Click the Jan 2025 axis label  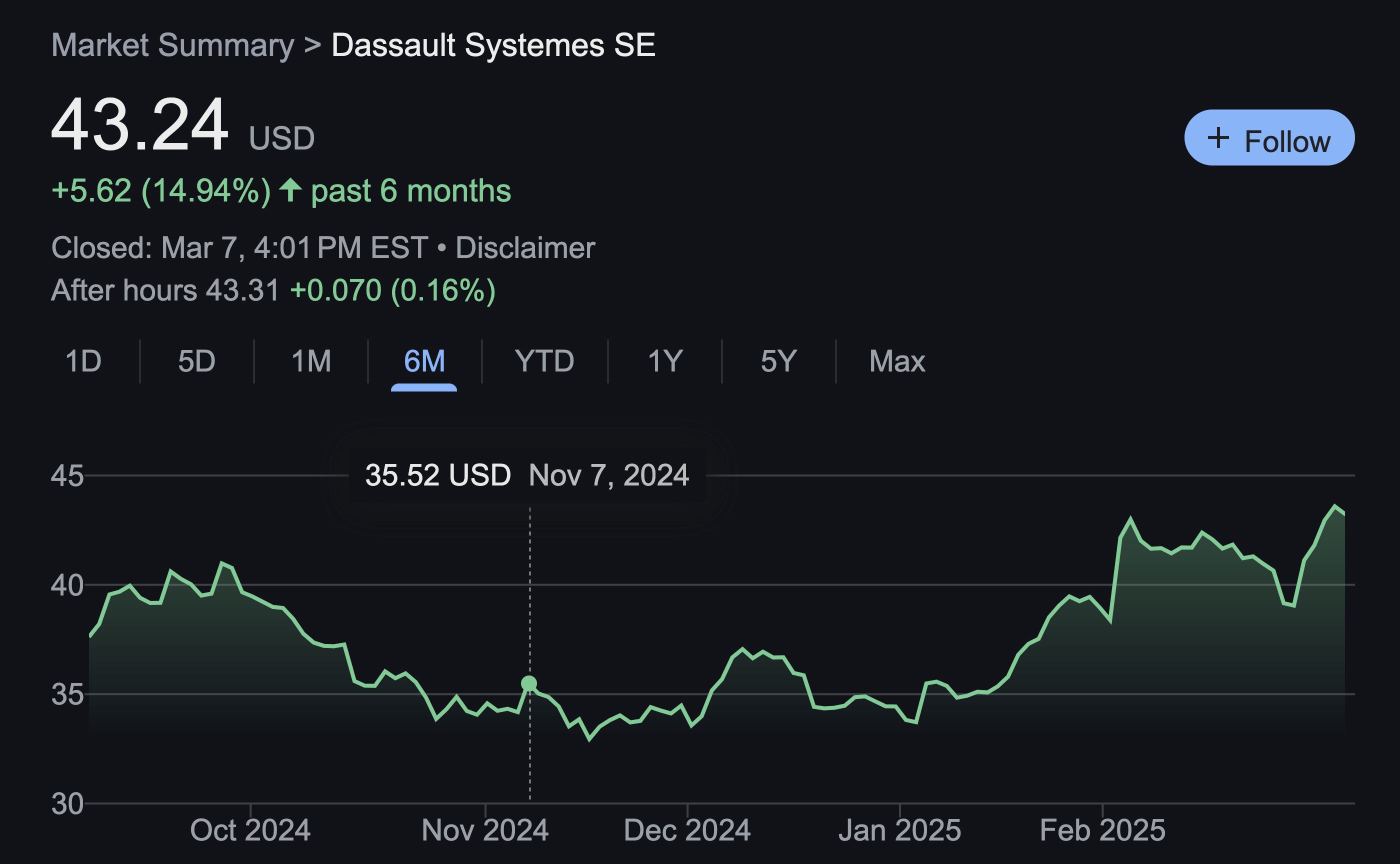pos(899,829)
